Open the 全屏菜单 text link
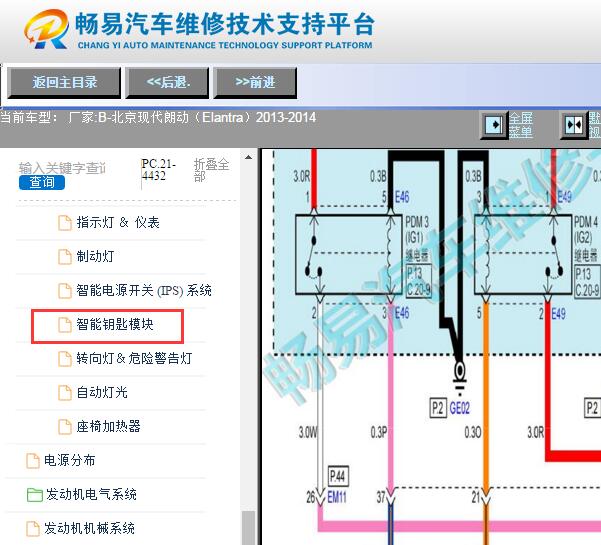The image size is (601, 545). coord(521,125)
